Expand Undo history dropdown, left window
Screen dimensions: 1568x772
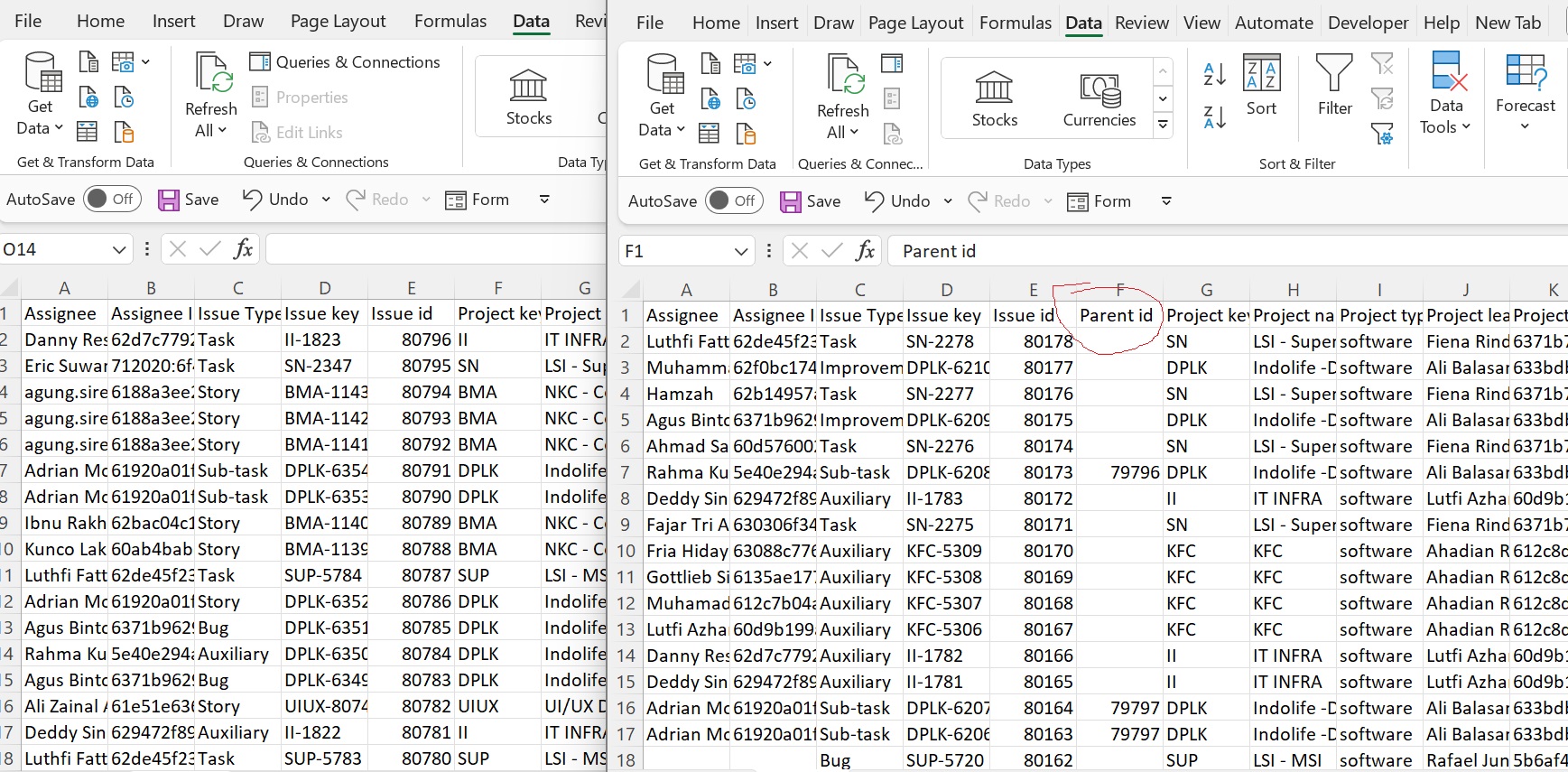[x=326, y=200]
